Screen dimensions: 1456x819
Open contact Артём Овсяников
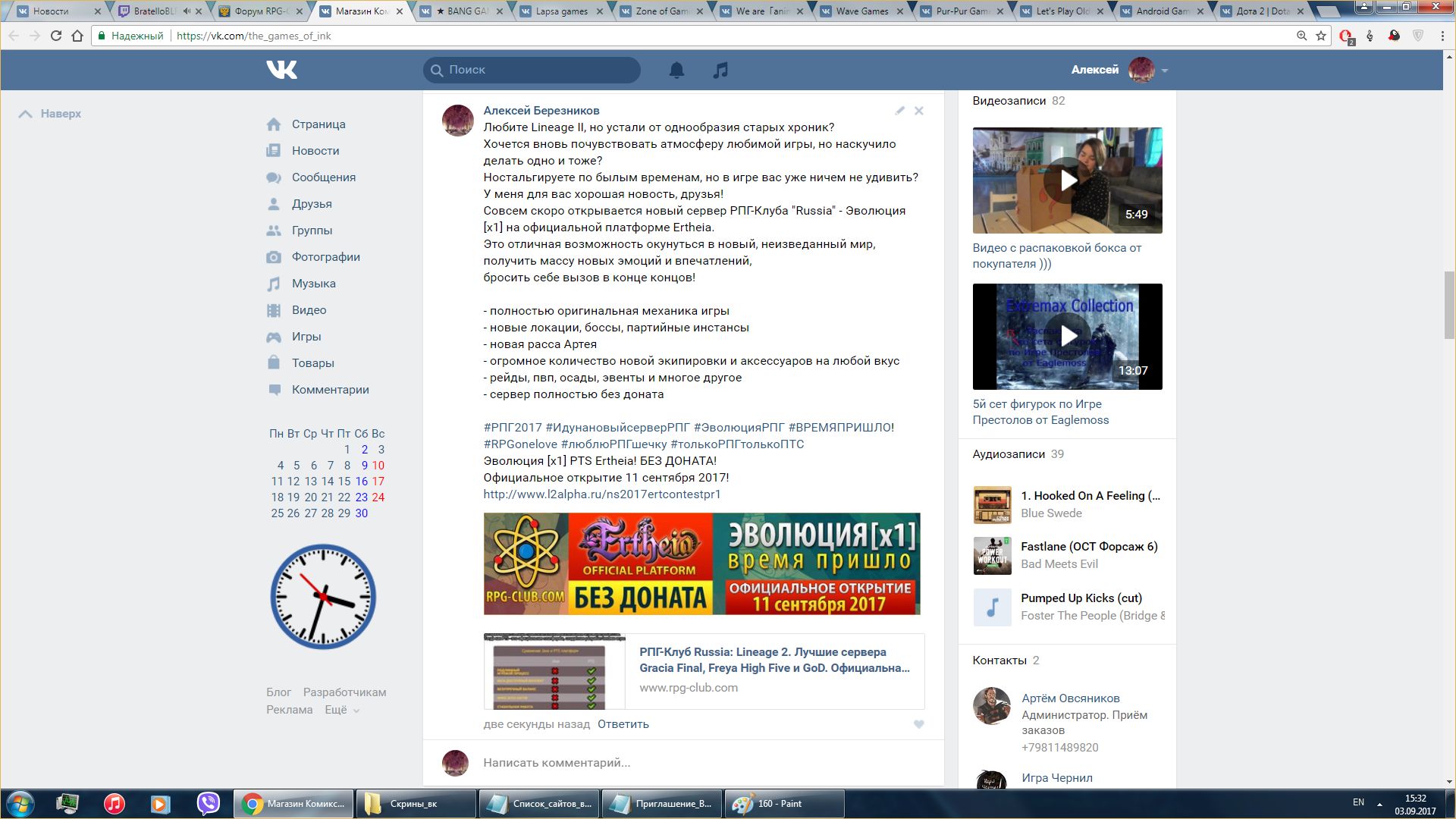point(1070,698)
